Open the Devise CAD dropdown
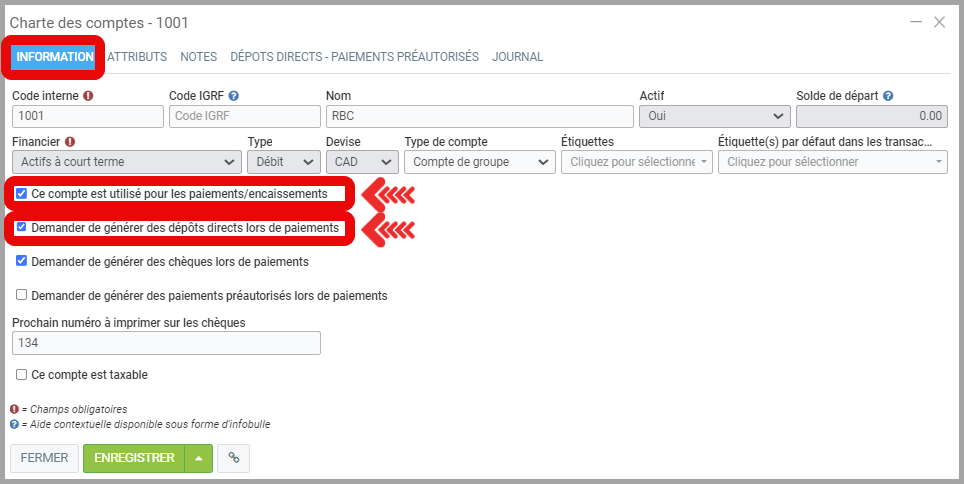The width and height of the screenshot is (964, 484). [x=362, y=162]
